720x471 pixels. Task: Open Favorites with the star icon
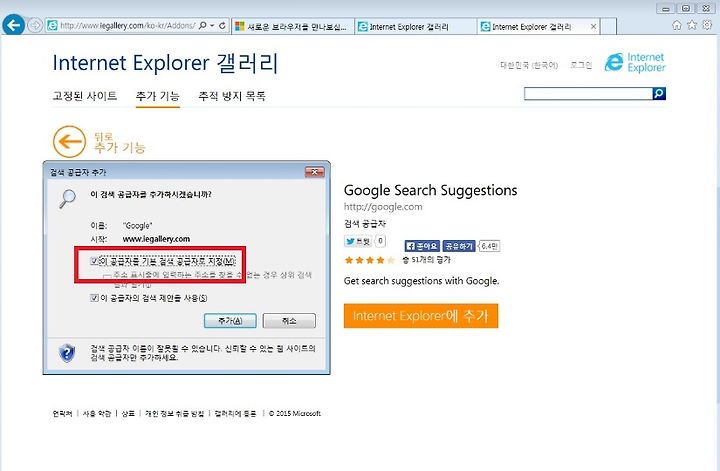pyautogui.click(x=692, y=25)
